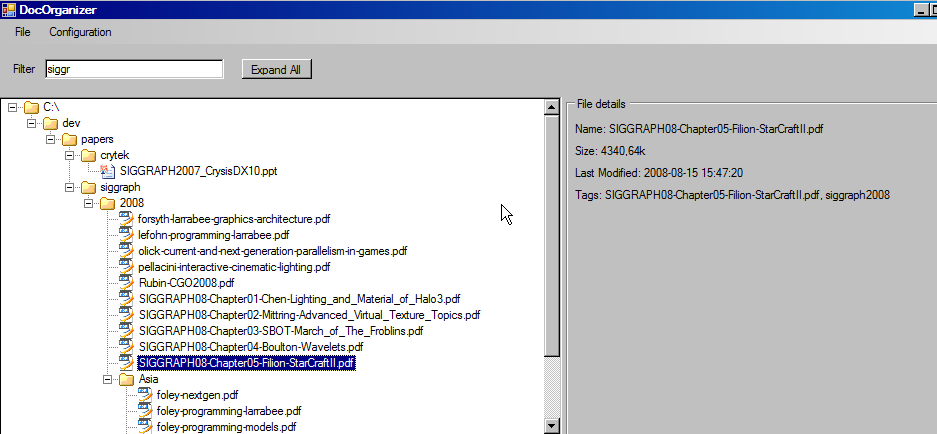
Task: Collapse the 2008 folder node
Action: pos(89,203)
